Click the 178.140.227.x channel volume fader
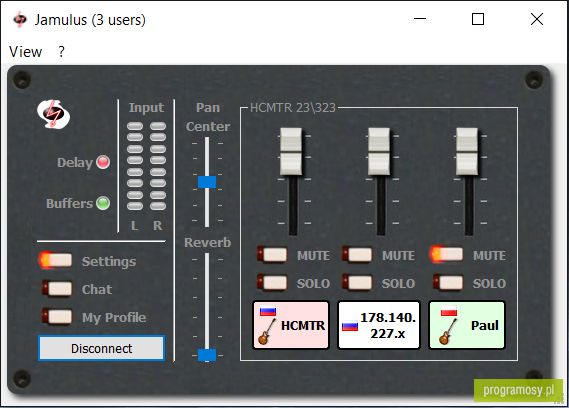This screenshot has width=569, height=408. (379, 151)
